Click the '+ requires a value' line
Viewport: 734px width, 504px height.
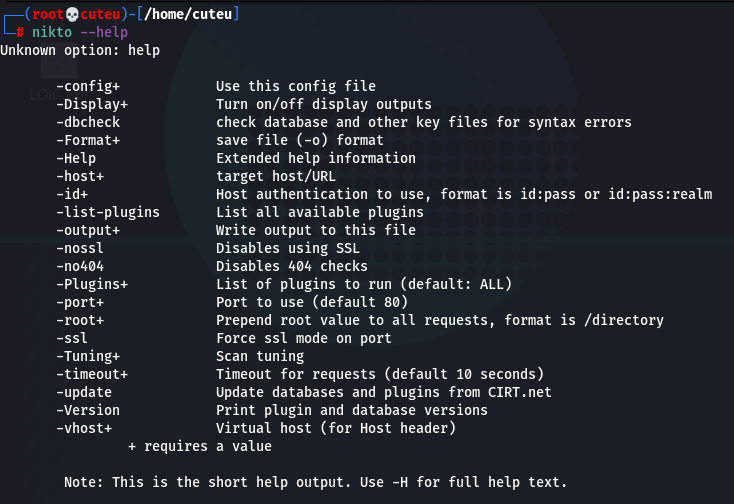[200, 446]
